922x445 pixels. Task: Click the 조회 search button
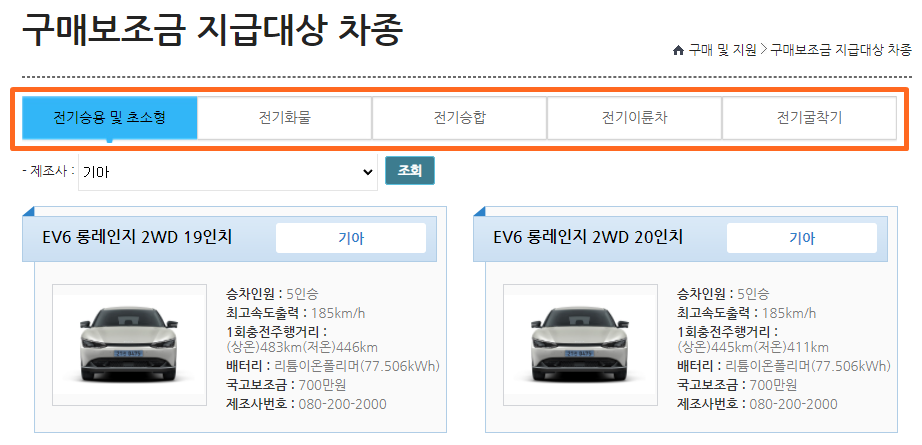[x=410, y=170]
